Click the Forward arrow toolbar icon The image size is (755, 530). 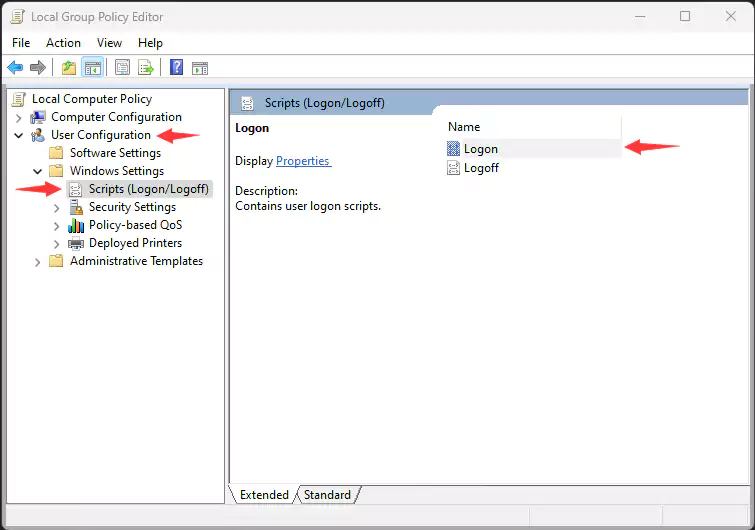click(38, 68)
